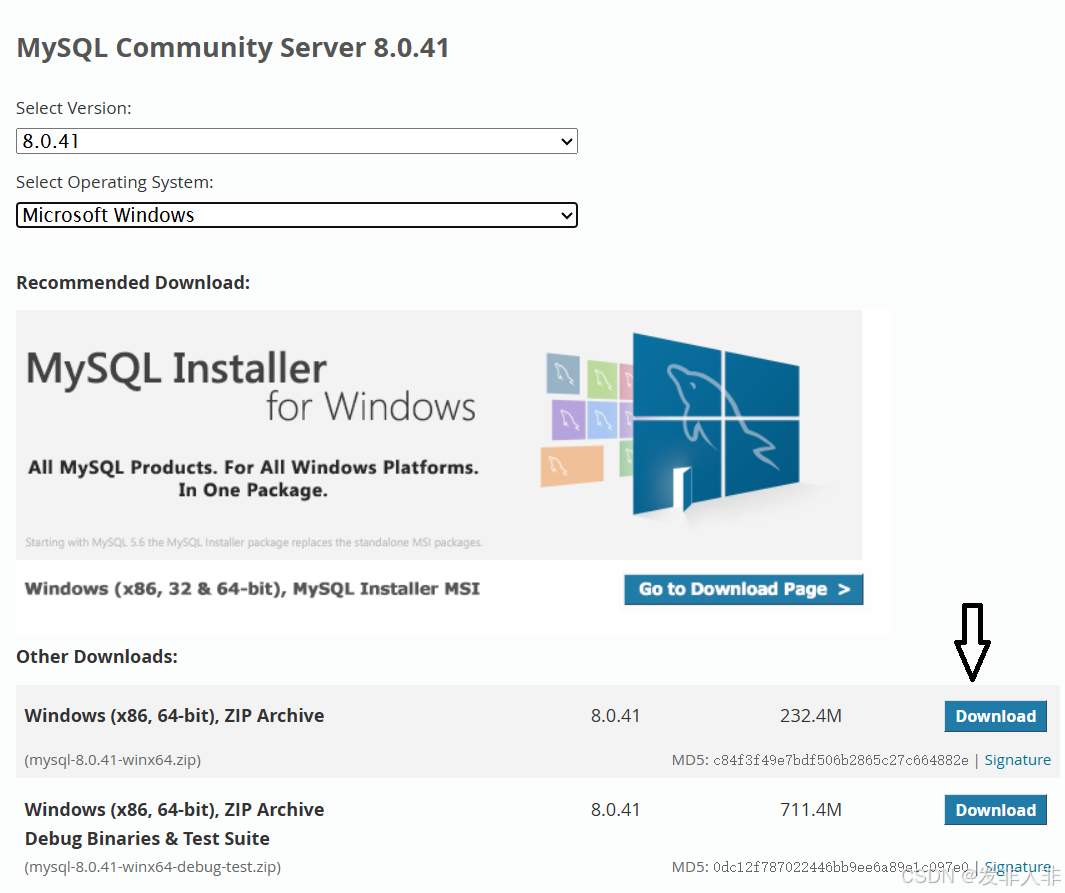Click filename (mysql-8.0.41-winx64.zip)
The width and height of the screenshot is (1065, 893).
pyautogui.click(x=113, y=760)
